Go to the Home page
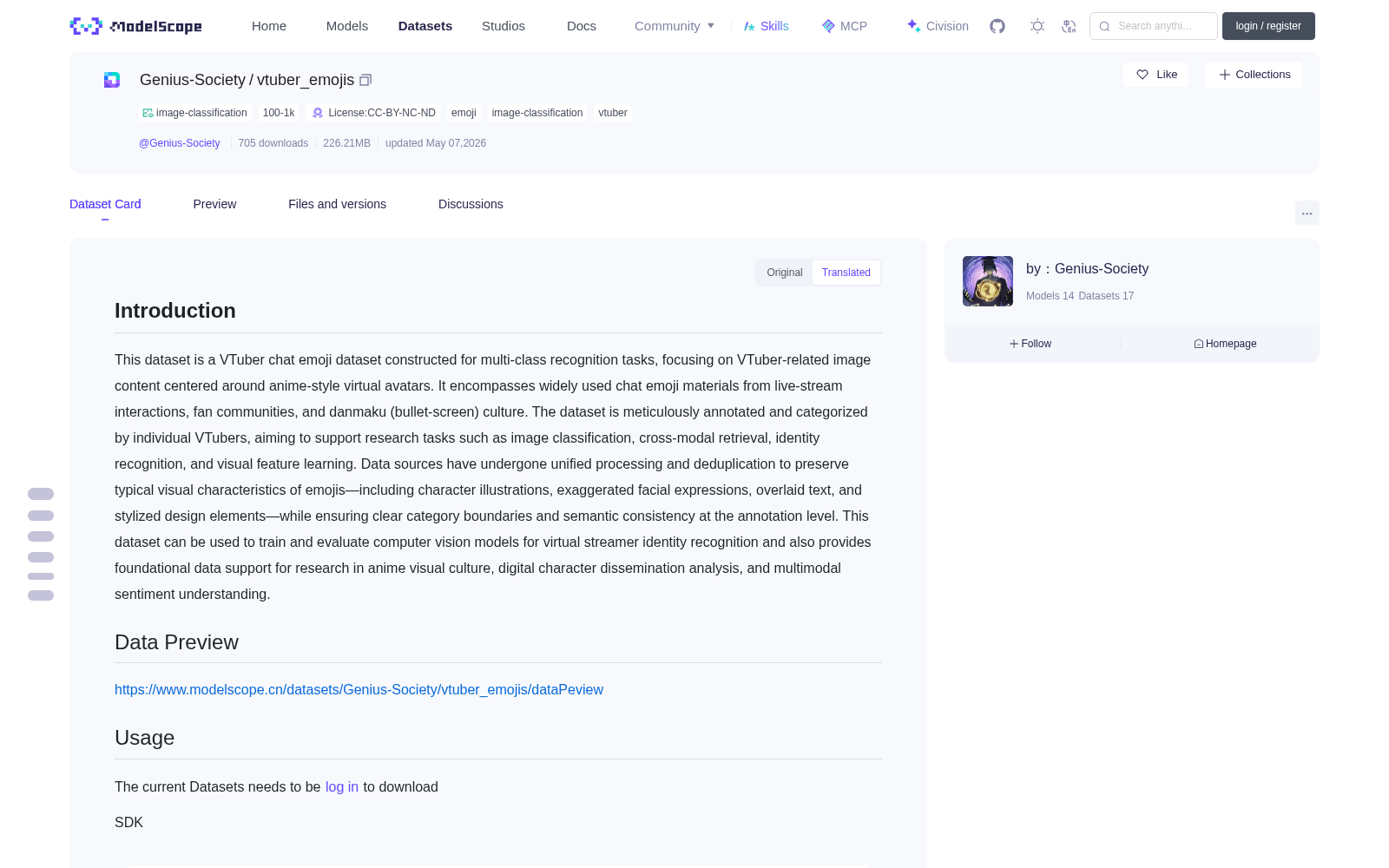This screenshot has height=868, width=1389. coord(269,26)
